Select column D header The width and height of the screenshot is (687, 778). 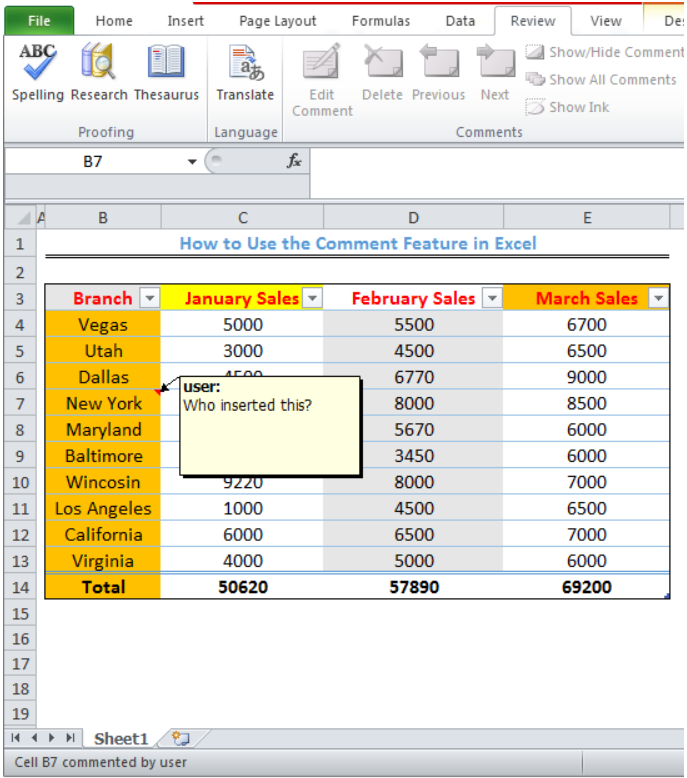pyautogui.click(x=413, y=217)
